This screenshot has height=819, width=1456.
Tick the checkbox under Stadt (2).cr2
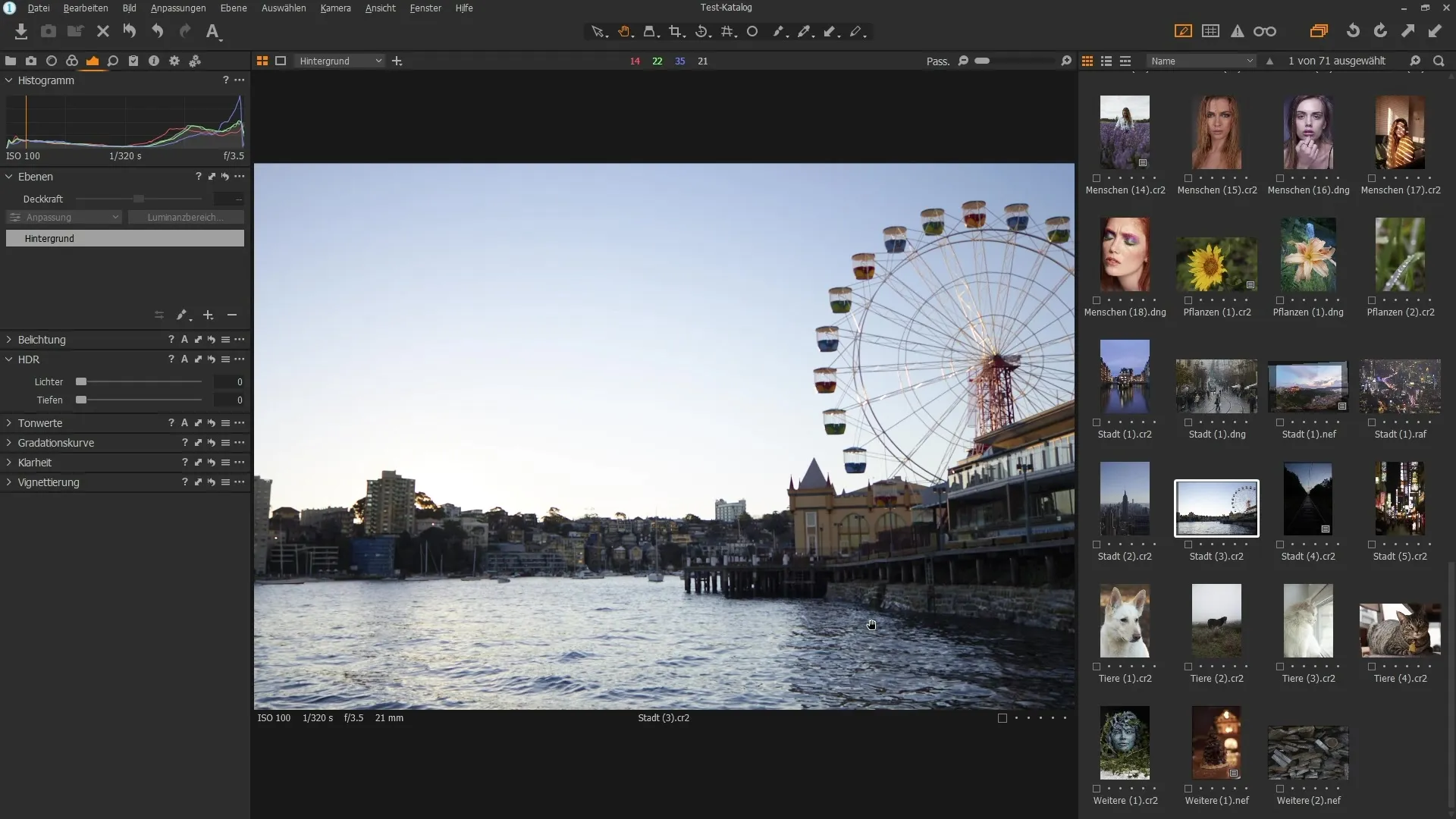coord(1097,544)
